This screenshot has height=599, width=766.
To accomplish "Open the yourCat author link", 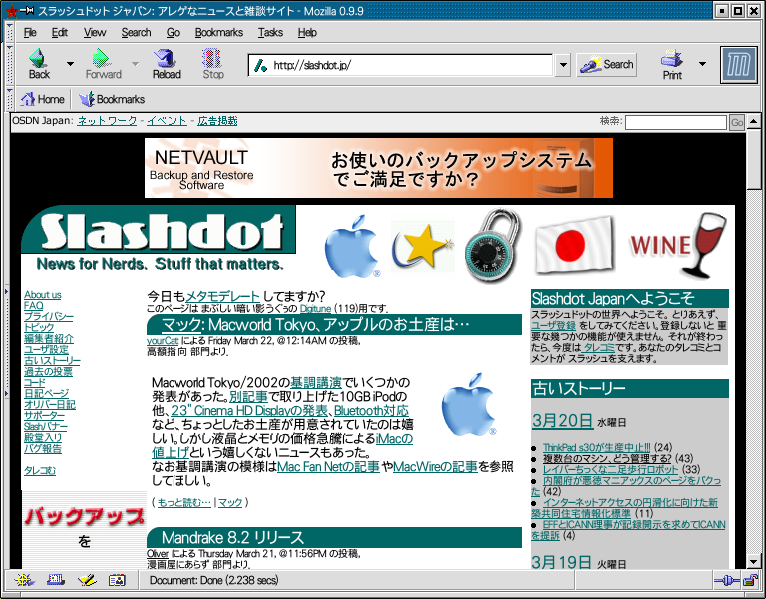I will [x=162, y=341].
